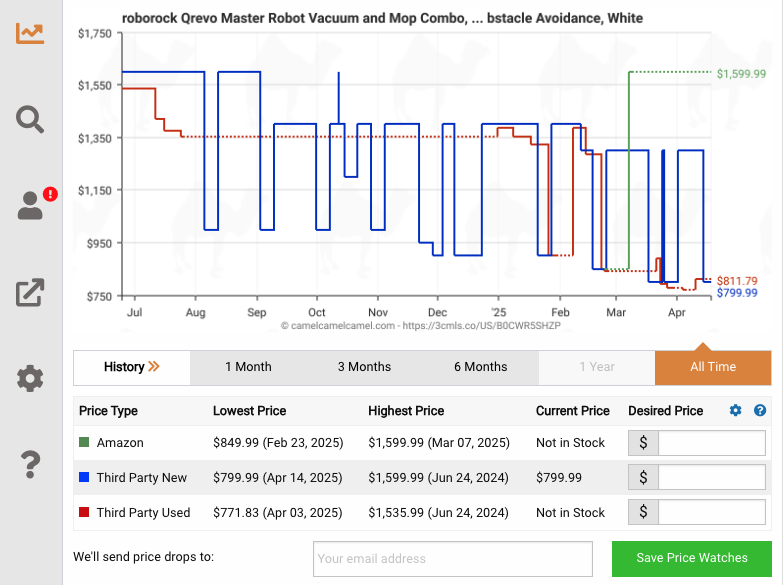Toggle the red Third Party Used square
The image size is (783, 585).
click(x=84, y=513)
